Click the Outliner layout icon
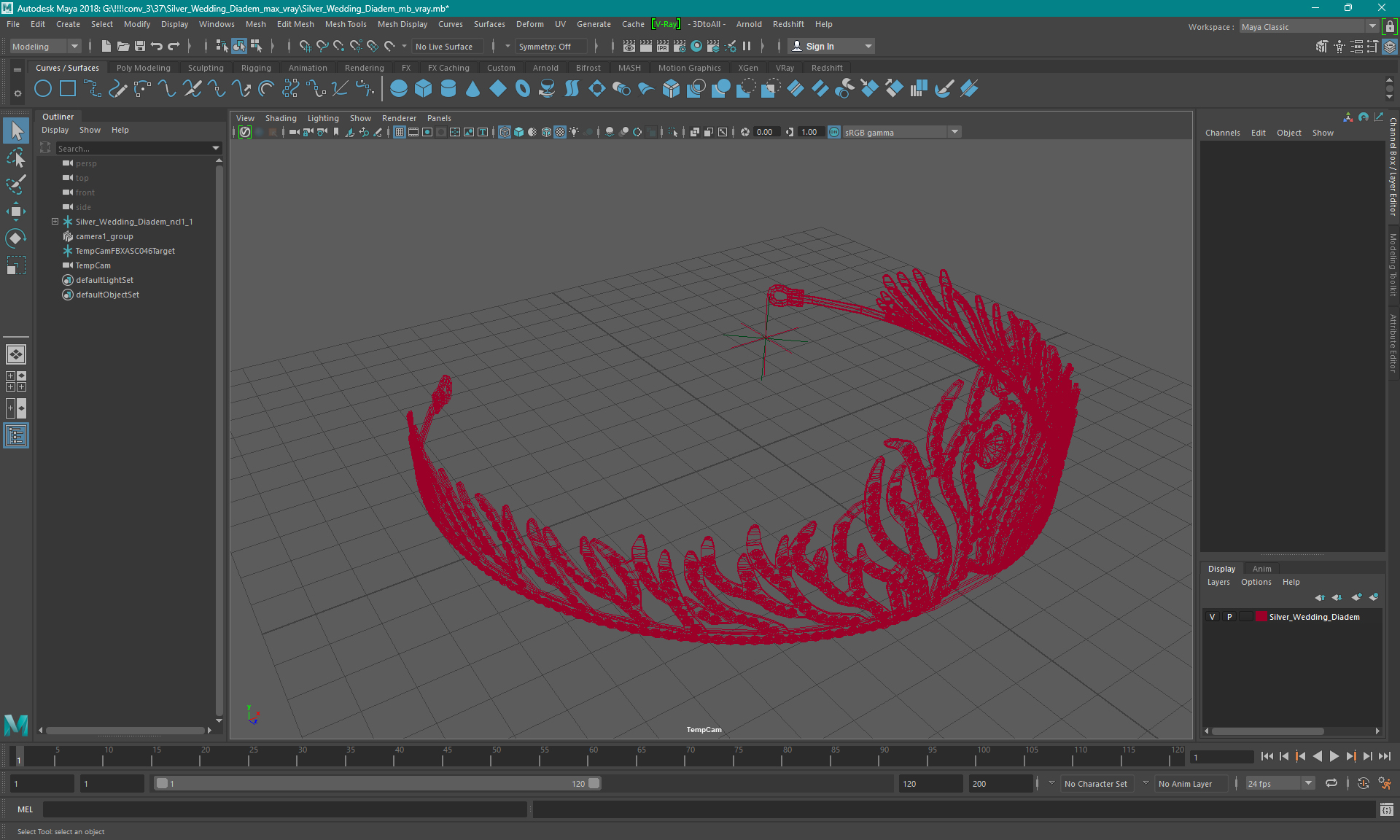1400x840 pixels. (x=16, y=436)
